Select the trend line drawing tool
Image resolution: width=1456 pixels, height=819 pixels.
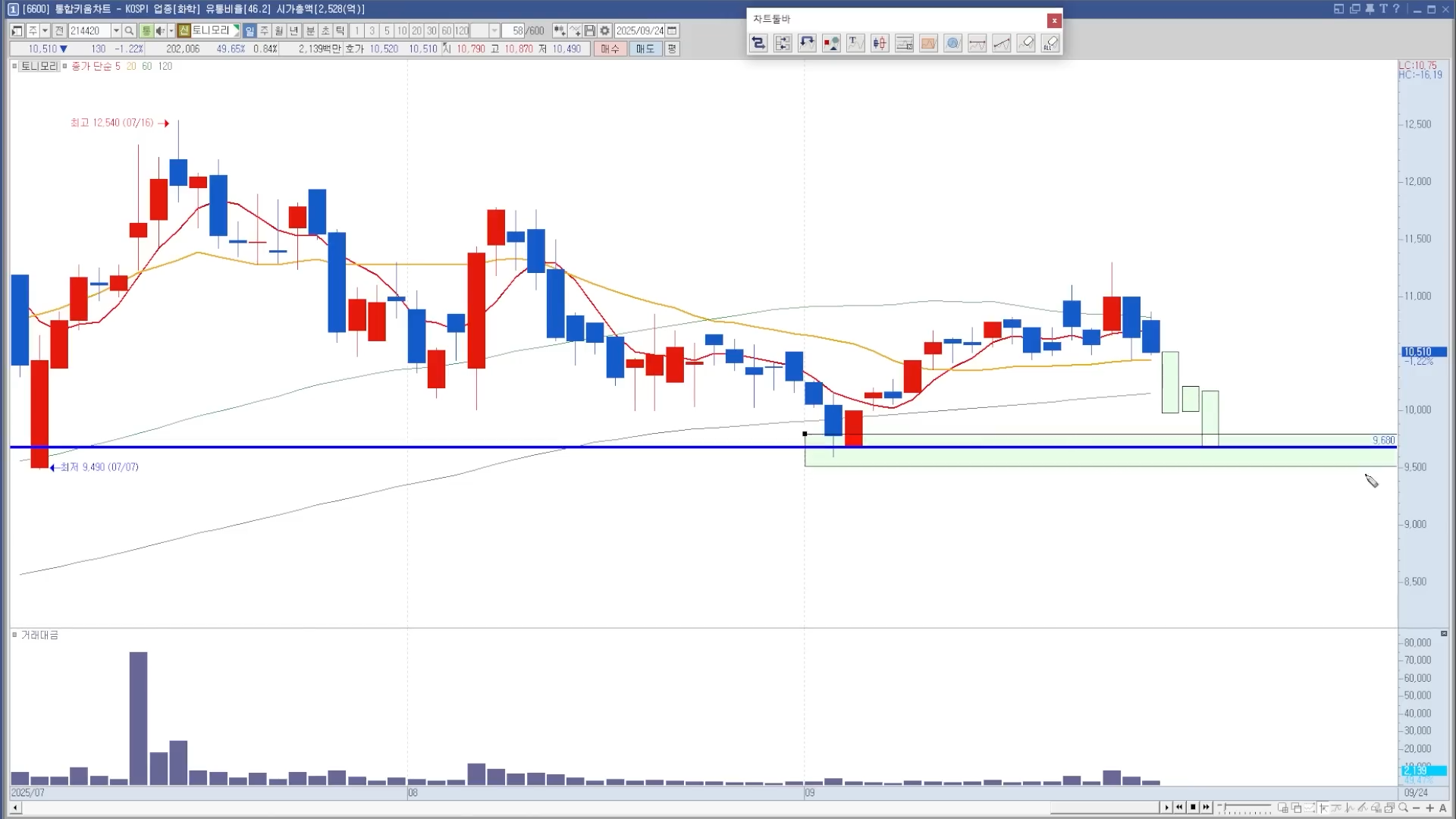pos(1001,43)
